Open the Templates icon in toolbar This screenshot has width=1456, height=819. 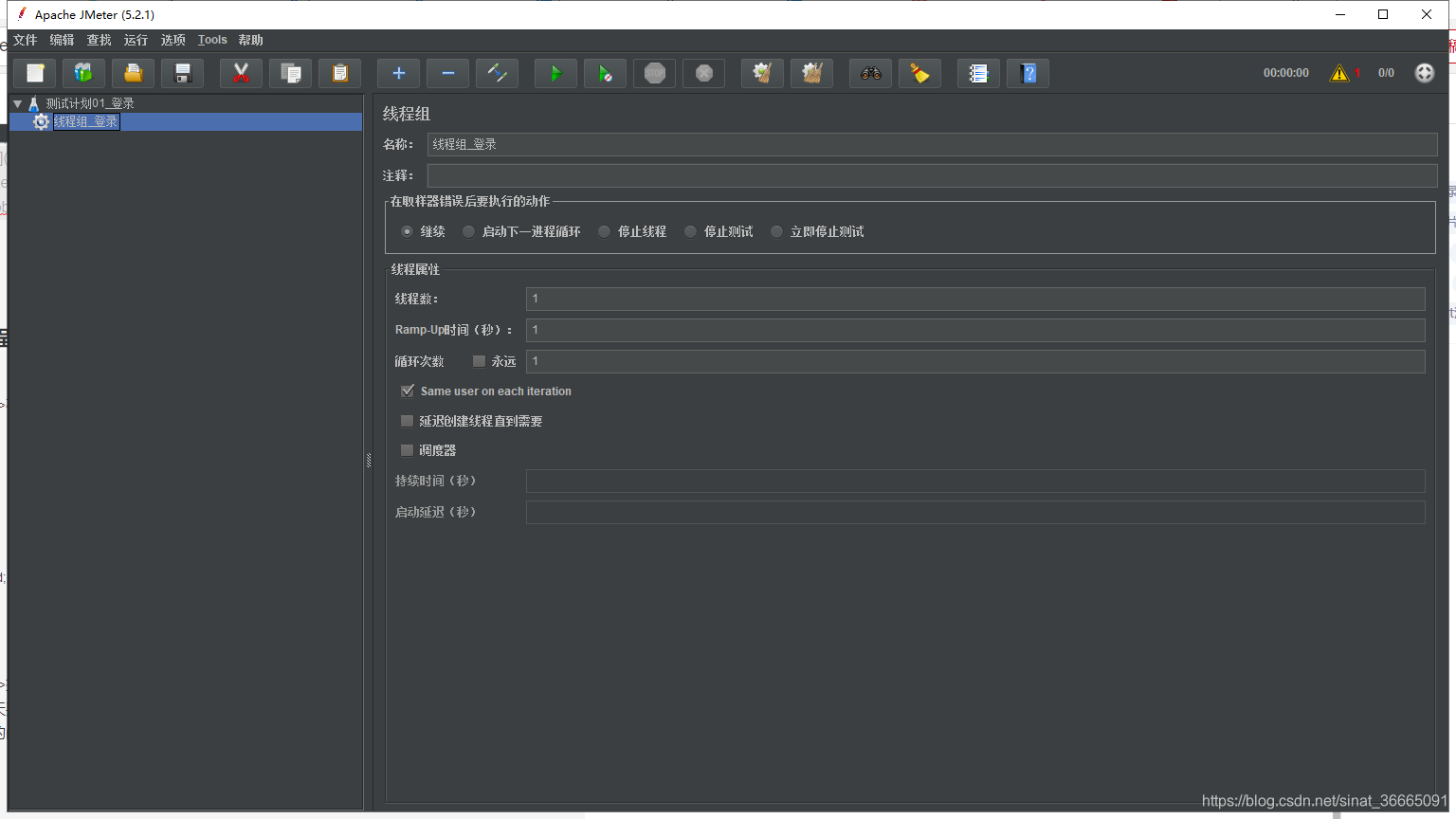point(84,73)
